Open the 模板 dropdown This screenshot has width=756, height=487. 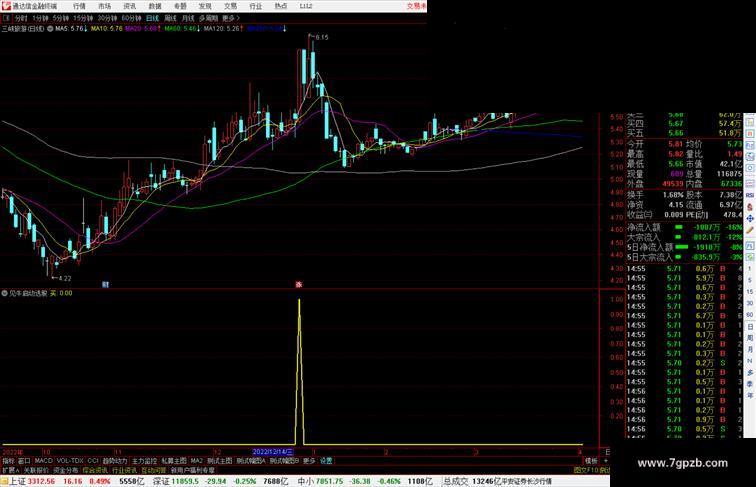coord(591,461)
